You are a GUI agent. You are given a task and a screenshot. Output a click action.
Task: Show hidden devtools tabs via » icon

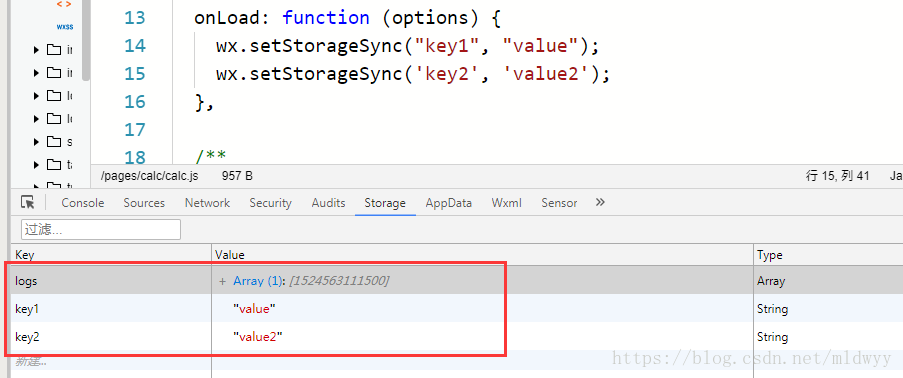pyautogui.click(x=600, y=202)
